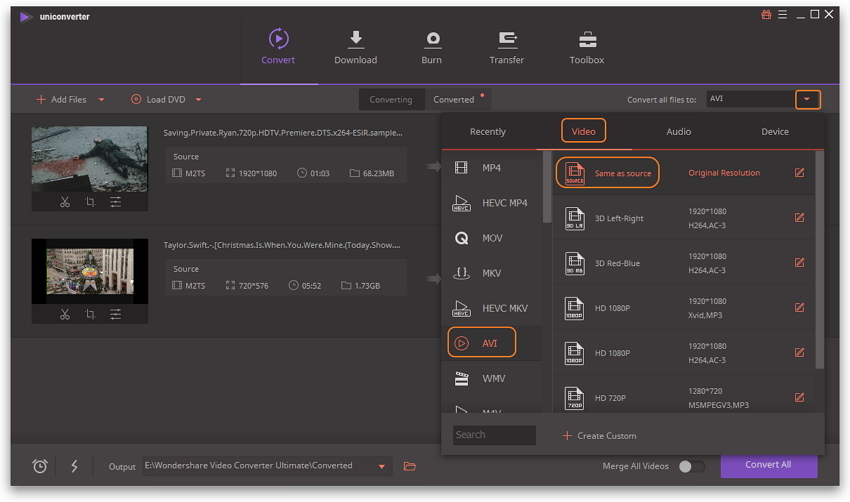
Task: Click Convert All button
Action: (769, 466)
